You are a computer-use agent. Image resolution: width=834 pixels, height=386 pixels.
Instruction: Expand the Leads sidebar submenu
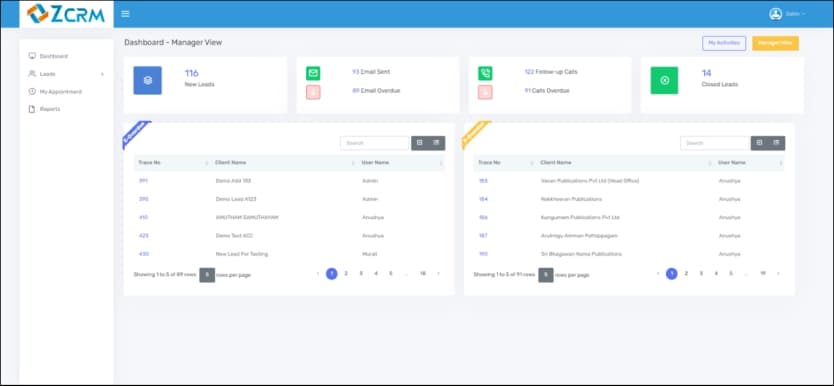coord(66,74)
